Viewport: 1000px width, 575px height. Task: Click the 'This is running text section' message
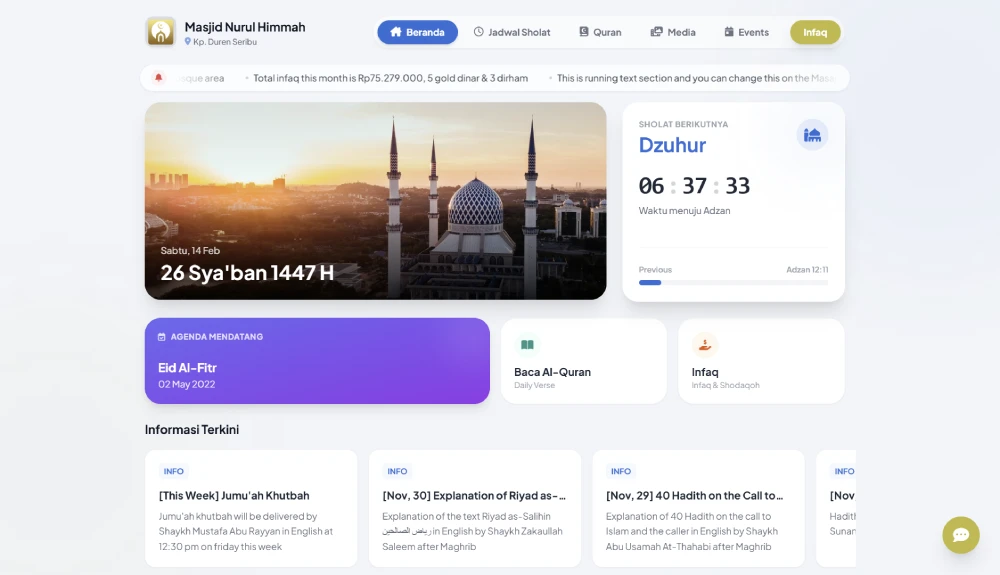pos(696,78)
